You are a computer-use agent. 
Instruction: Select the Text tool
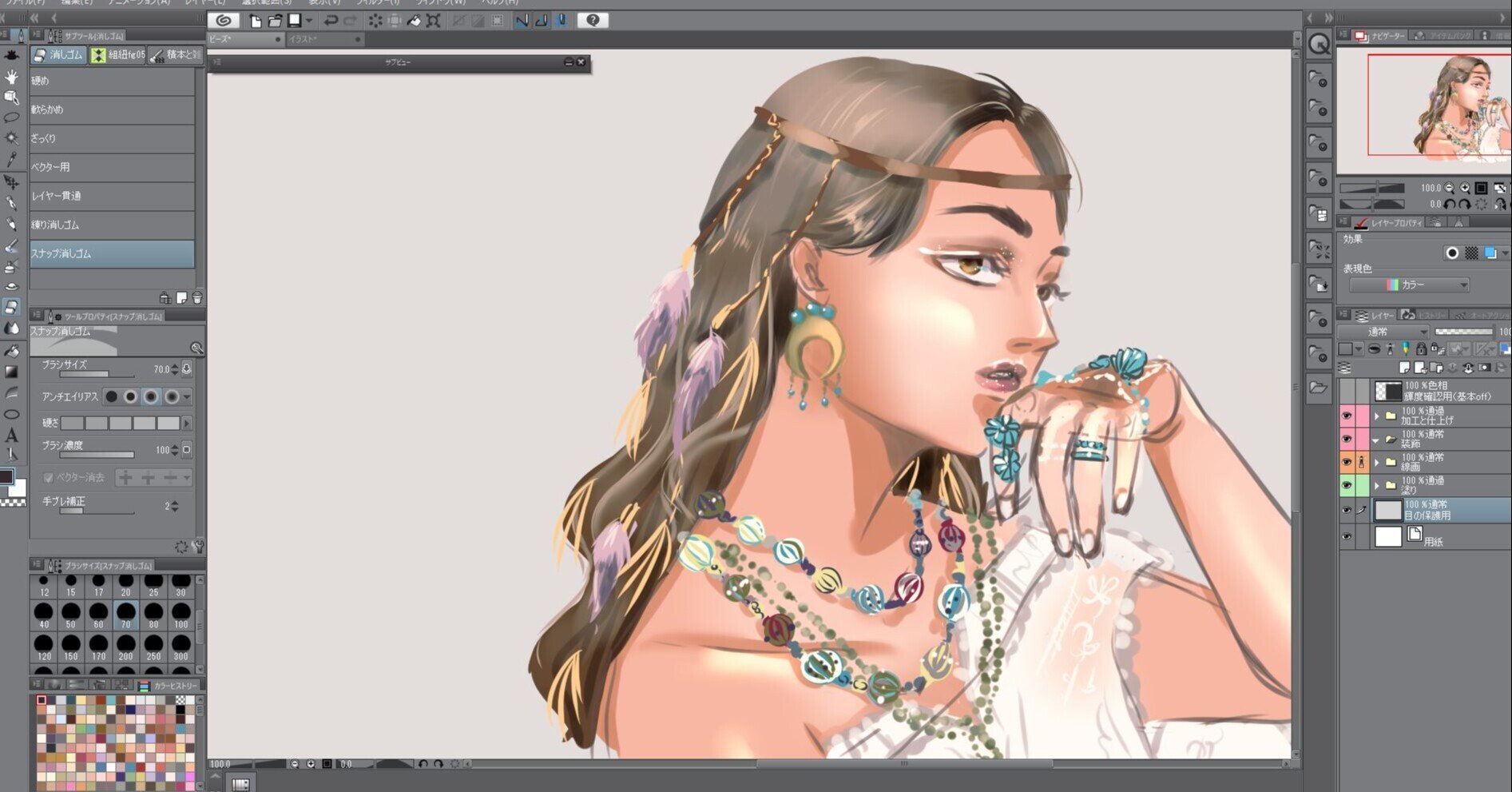point(11,436)
